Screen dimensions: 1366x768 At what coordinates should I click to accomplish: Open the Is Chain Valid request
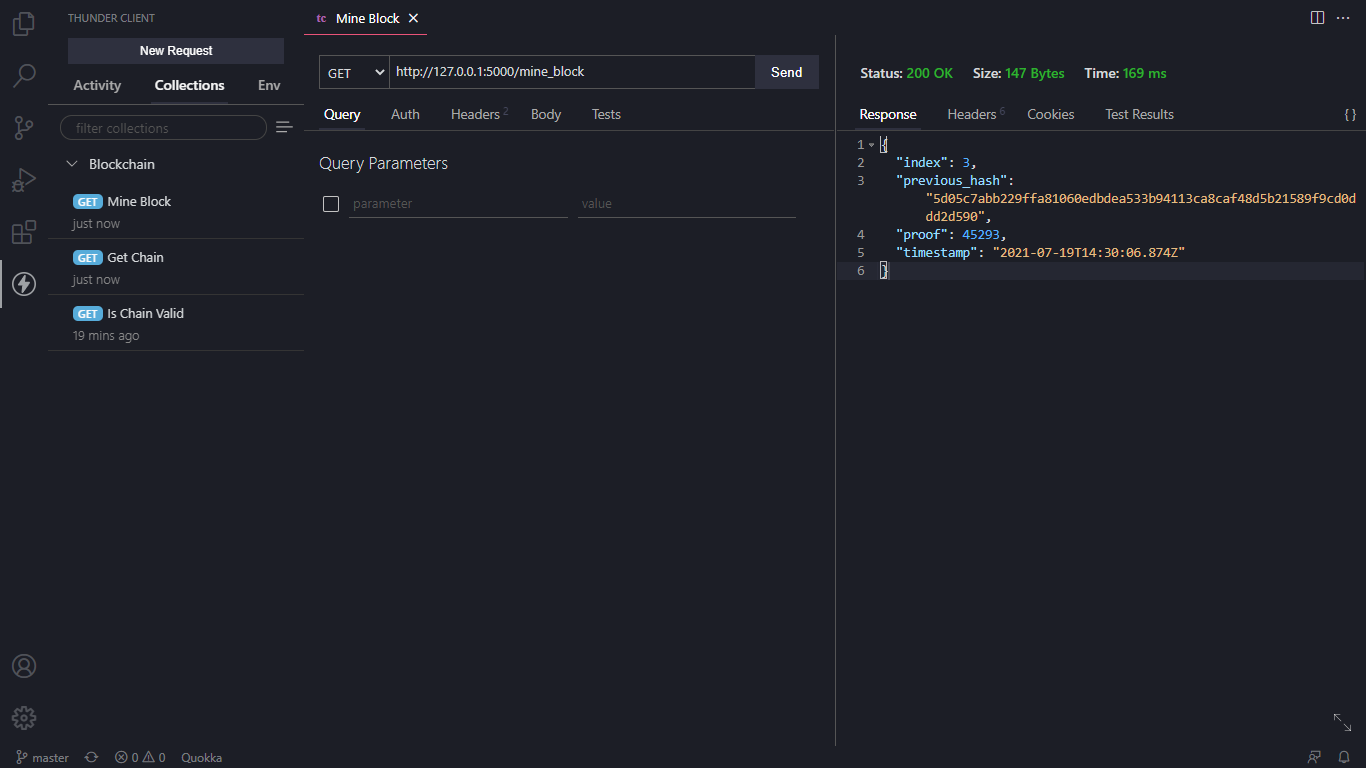[x=176, y=322]
